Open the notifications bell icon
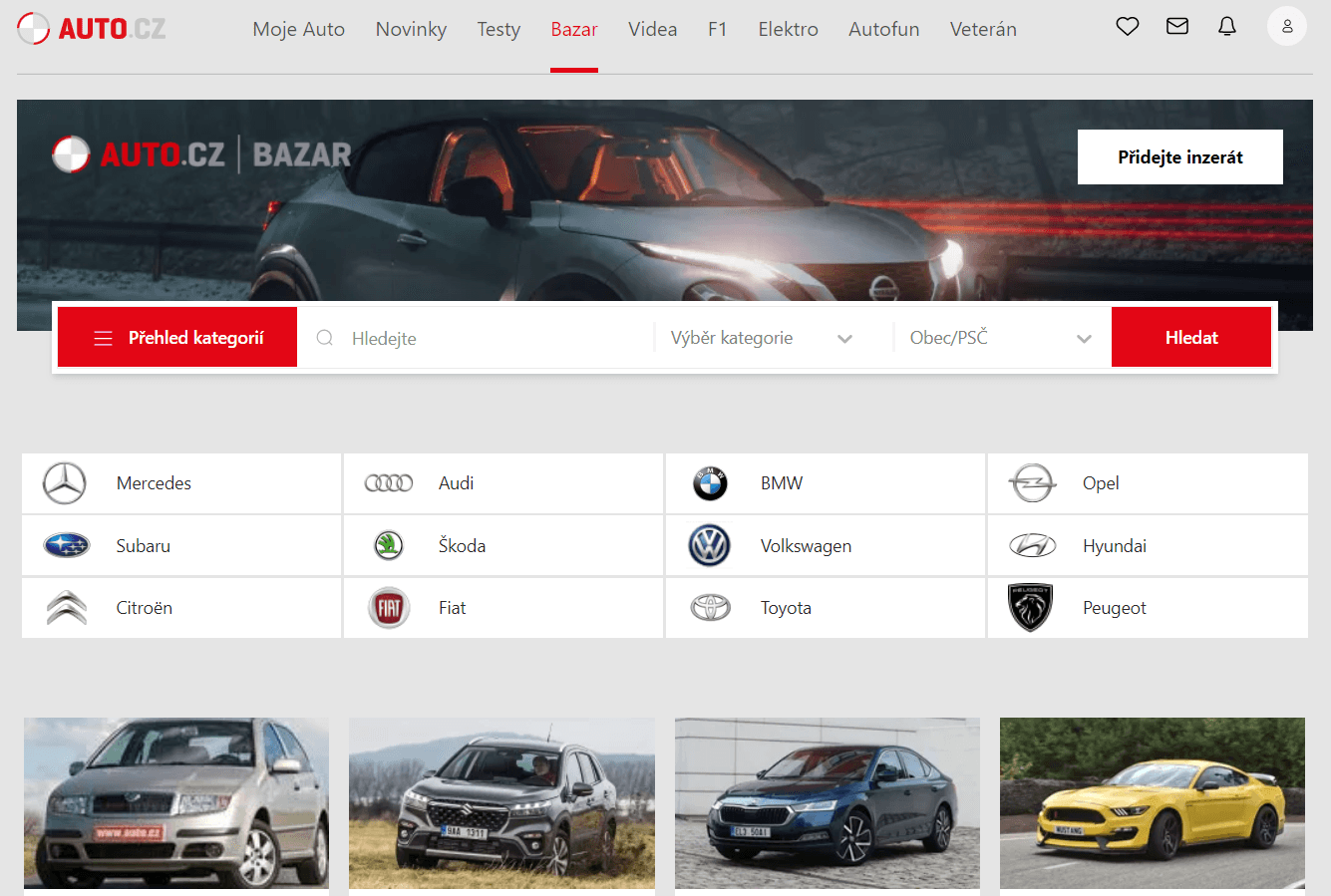This screenshot has width=1331, height=896. [1227, 27]
